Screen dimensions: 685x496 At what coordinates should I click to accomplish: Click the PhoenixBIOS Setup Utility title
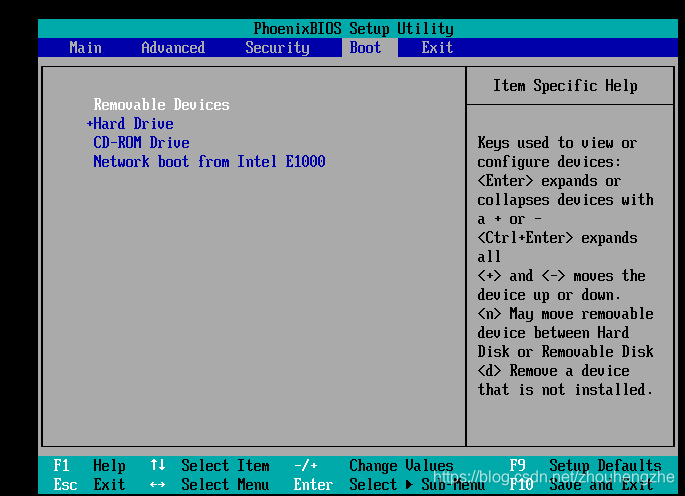coord(353,29)
